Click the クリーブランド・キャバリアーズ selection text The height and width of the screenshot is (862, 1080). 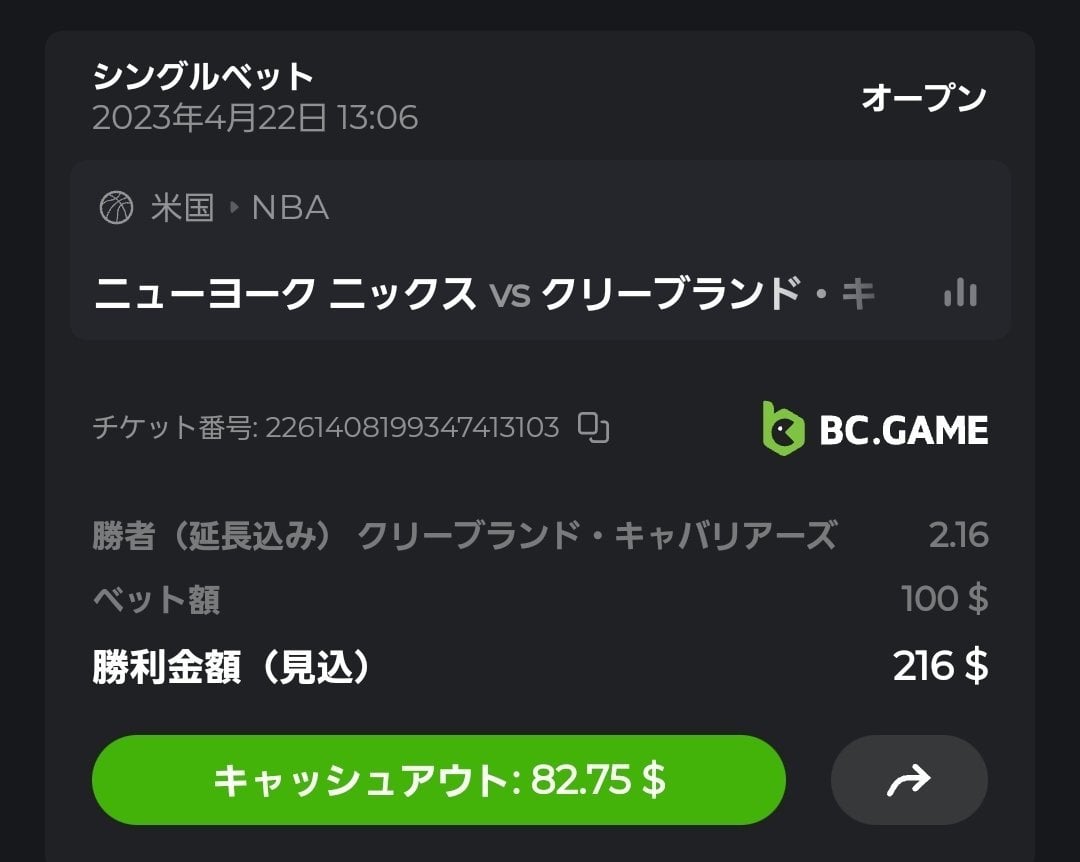click(596, 536)
